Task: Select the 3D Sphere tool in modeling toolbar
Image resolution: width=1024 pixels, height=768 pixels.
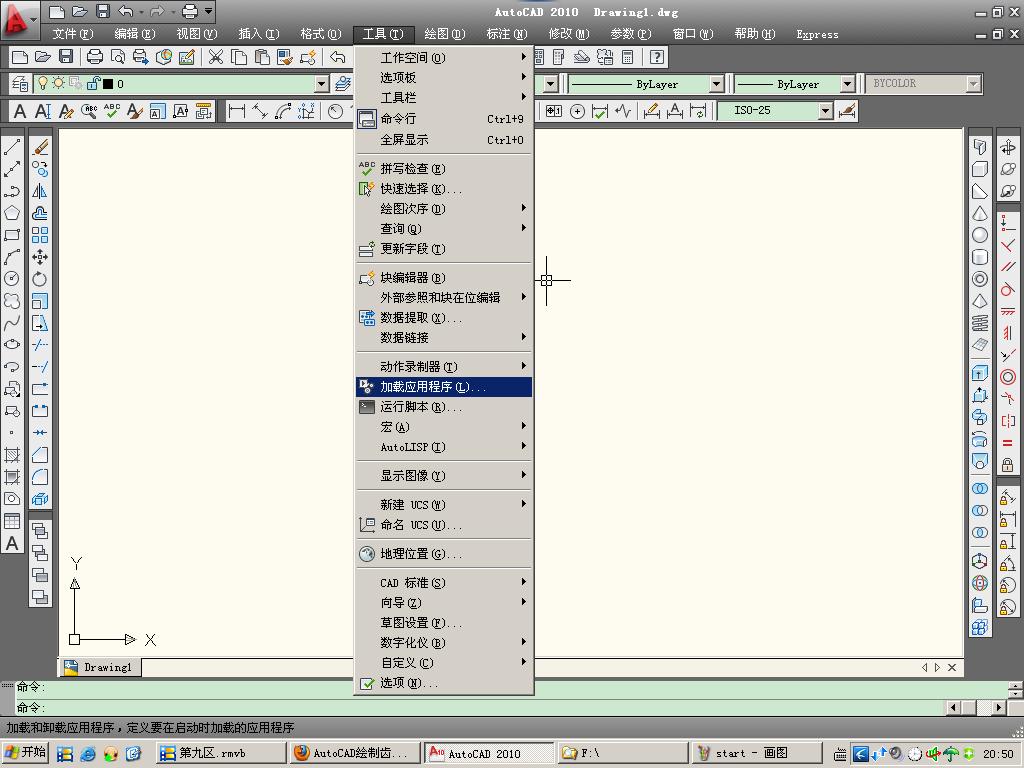Action: [x=980, y=235]
